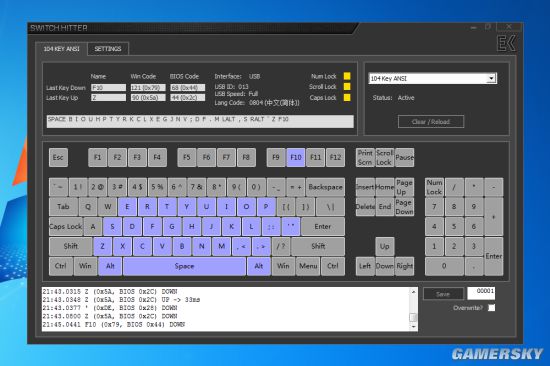Viewport: 550px width, 366px height.
Task: Click the Save button
Action: (x=443, y=294)
